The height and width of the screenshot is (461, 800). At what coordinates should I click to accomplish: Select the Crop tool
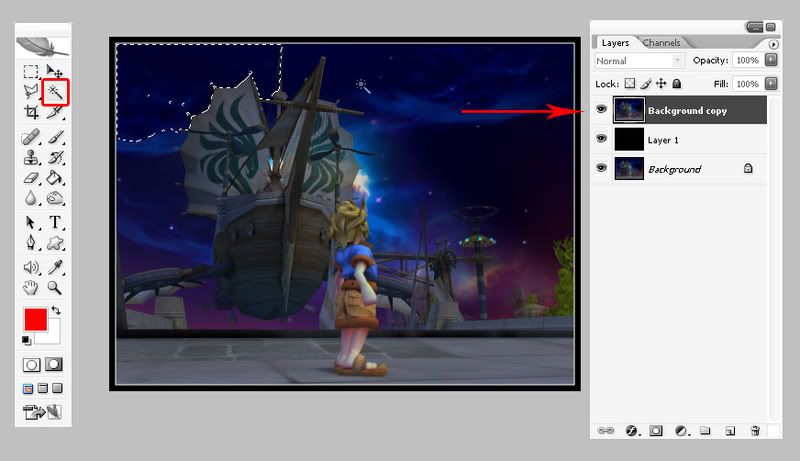tap(31, 112)
